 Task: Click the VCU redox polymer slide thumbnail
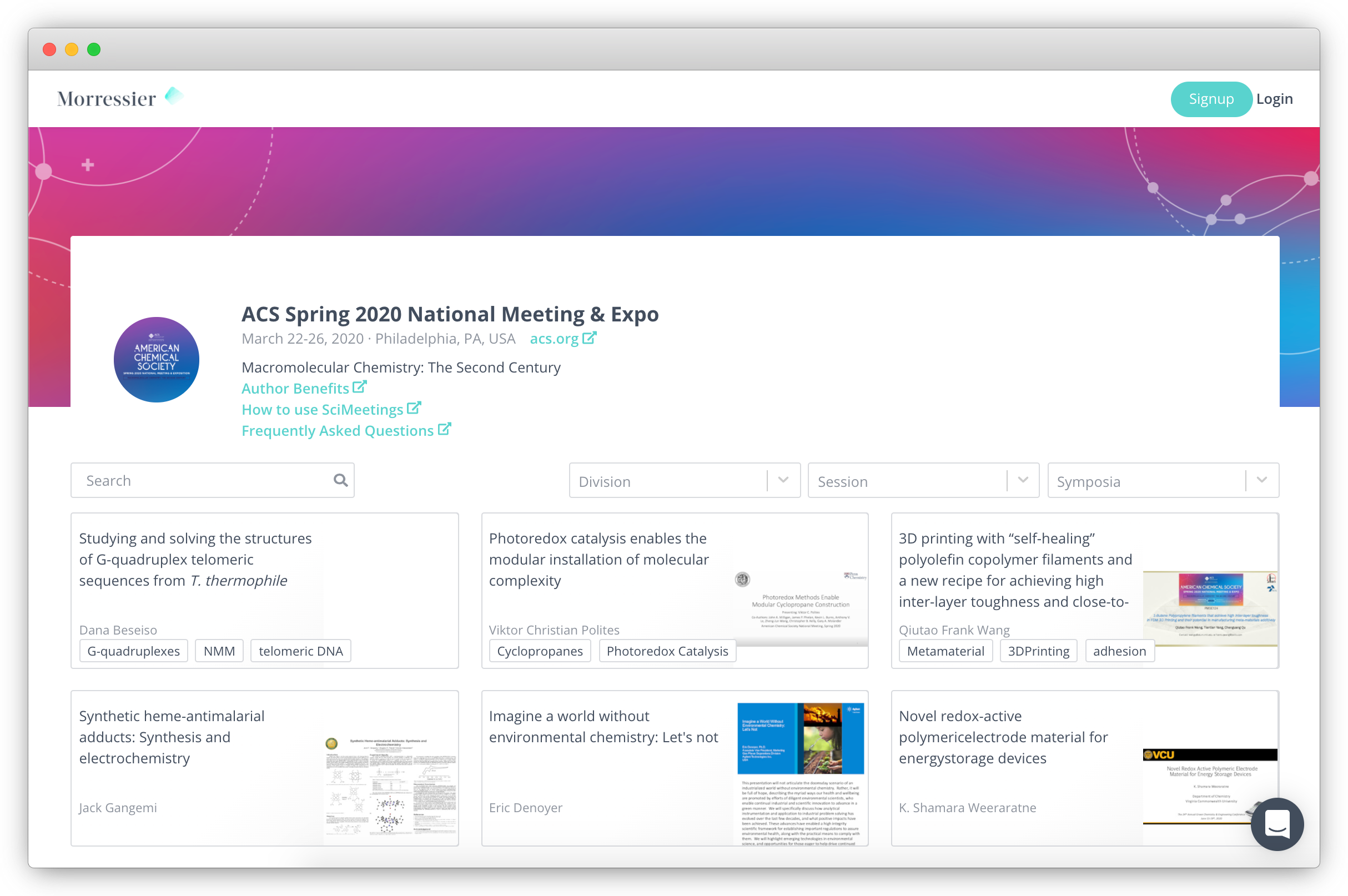(1210, 786)
